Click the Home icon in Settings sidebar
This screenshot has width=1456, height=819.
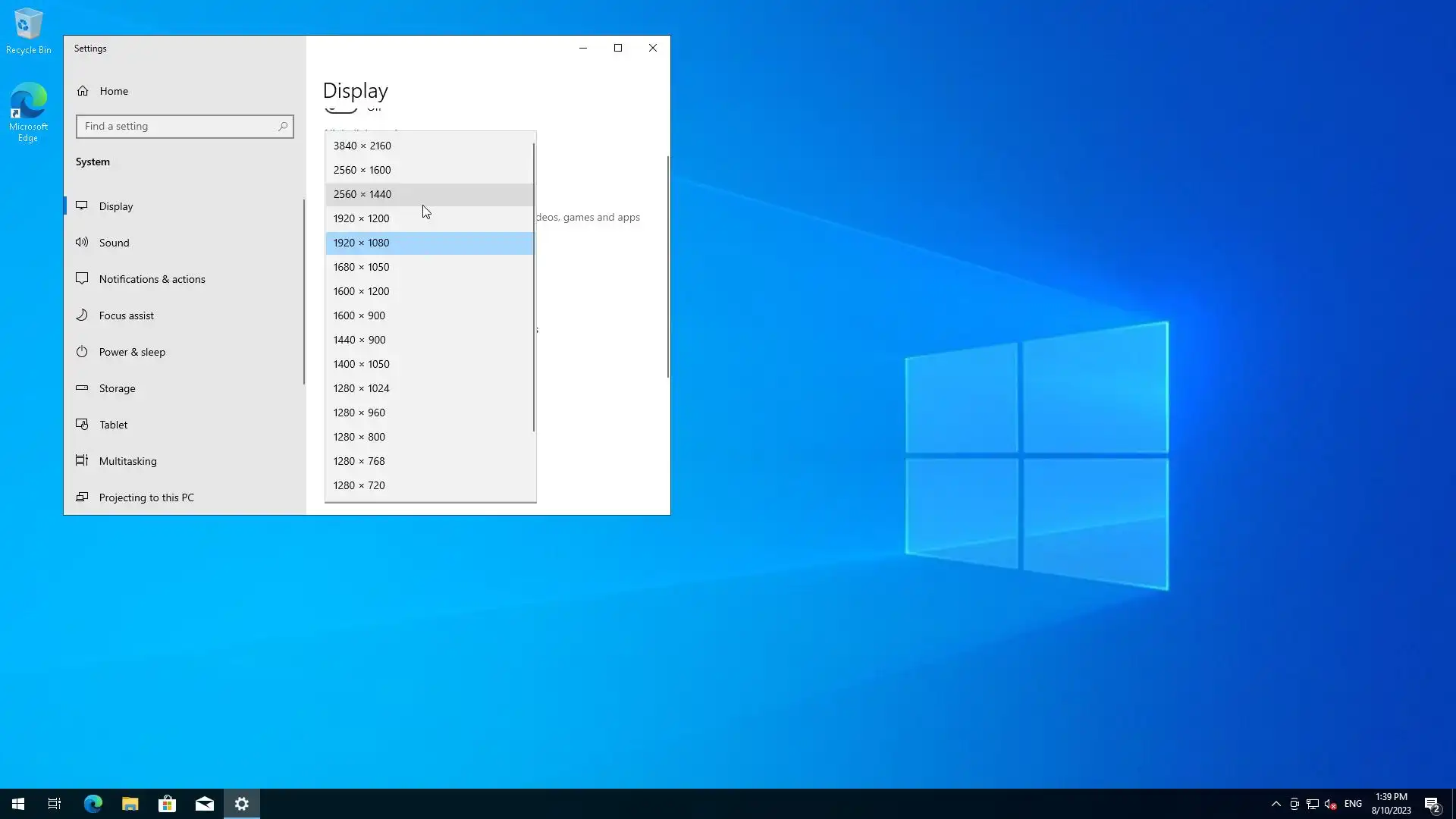tap(83, 91)
